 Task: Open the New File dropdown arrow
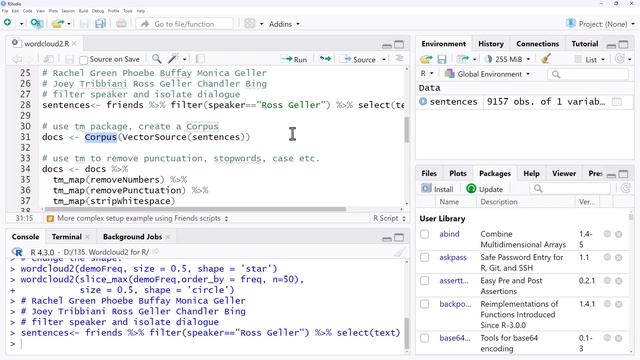point(21,24)
